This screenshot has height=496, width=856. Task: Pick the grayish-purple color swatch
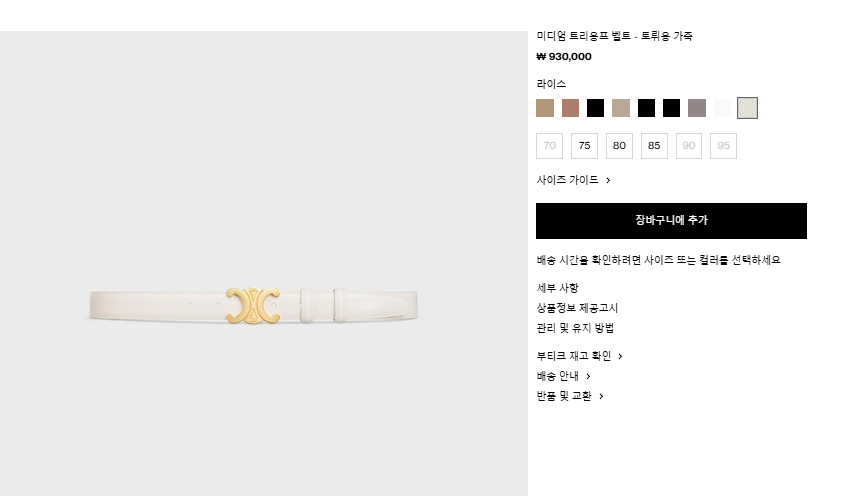click(x=697, y=108)
